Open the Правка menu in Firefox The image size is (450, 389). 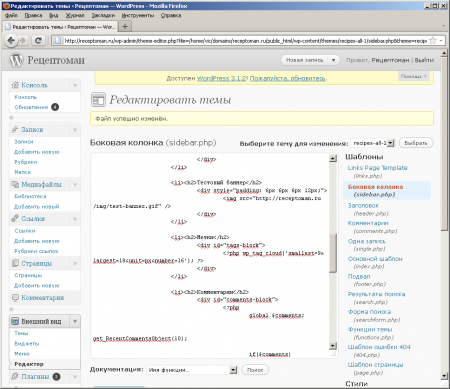(x=33, y=15)
